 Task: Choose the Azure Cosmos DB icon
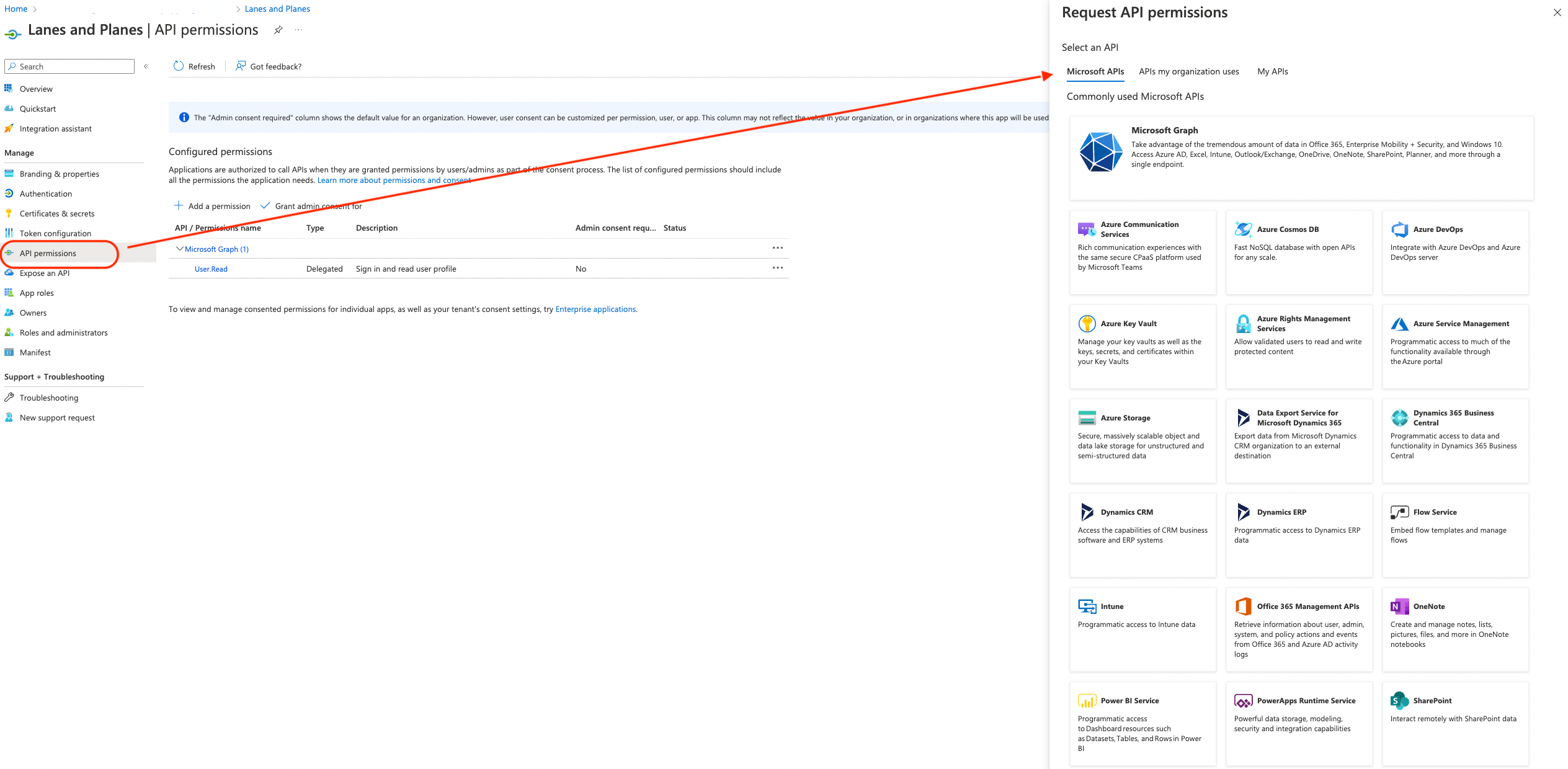[x=1243, y=229]
